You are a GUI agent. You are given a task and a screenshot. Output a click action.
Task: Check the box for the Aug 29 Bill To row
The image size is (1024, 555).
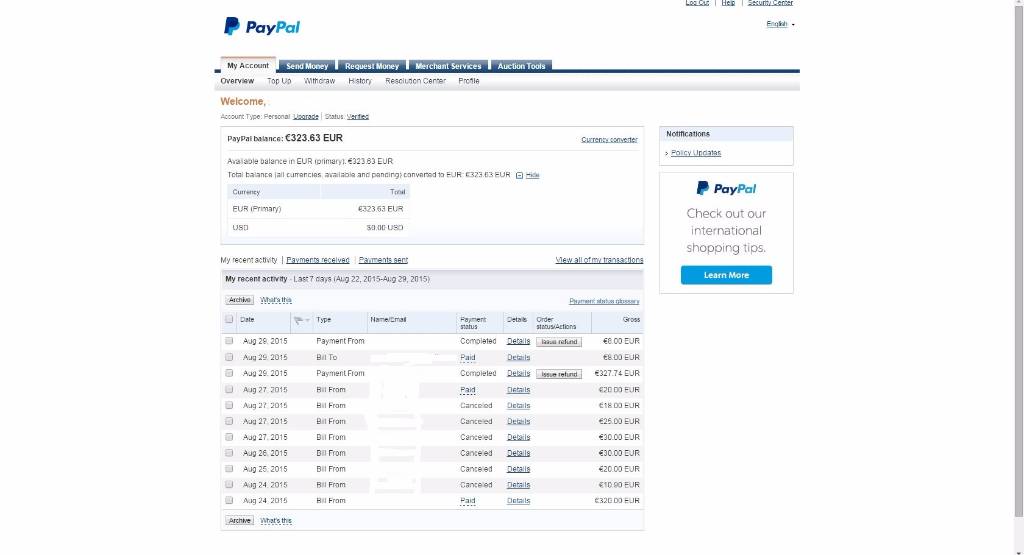pos(229,357)
